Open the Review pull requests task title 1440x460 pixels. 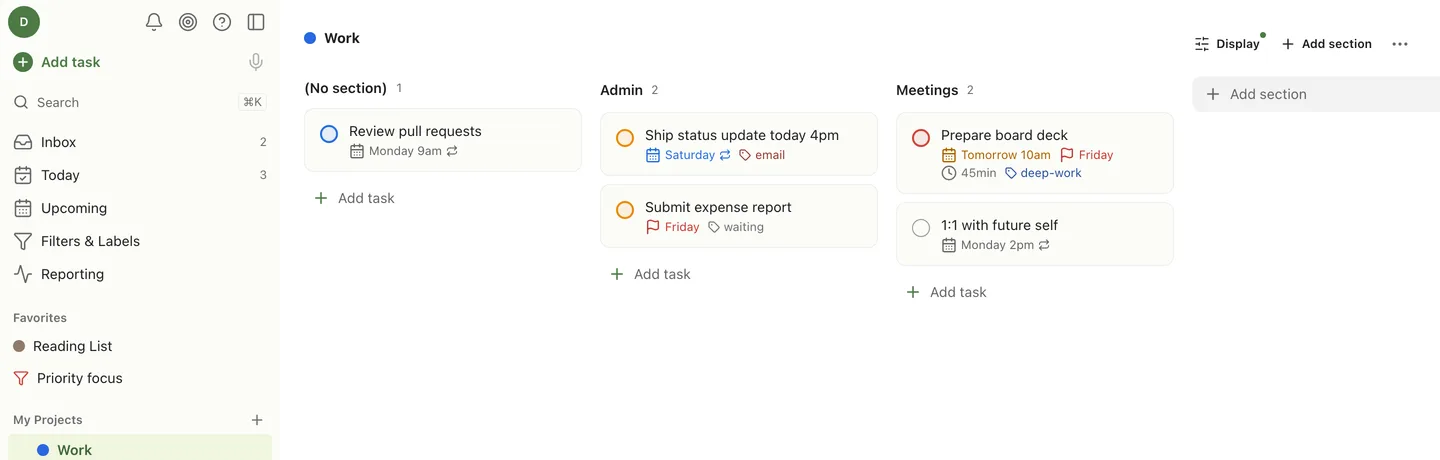(415, 131)
